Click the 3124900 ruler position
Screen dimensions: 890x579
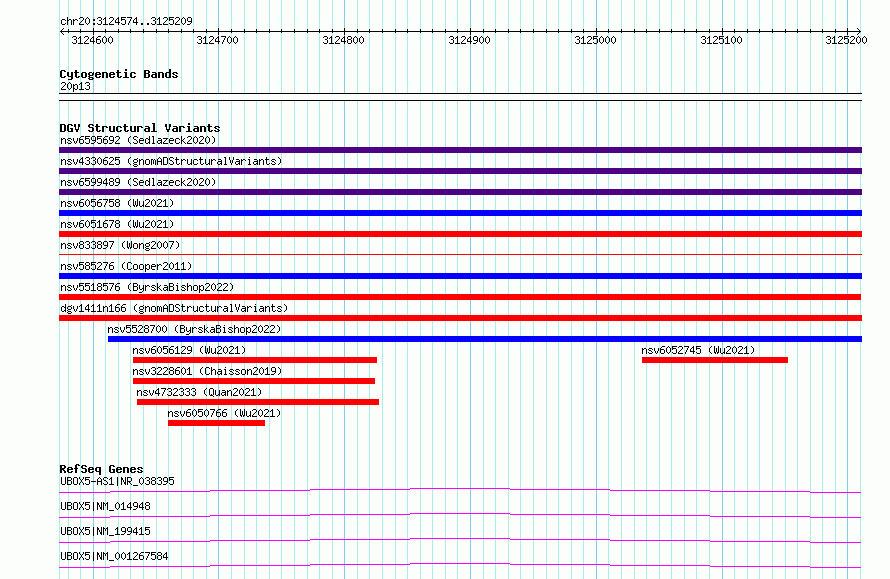469,40
